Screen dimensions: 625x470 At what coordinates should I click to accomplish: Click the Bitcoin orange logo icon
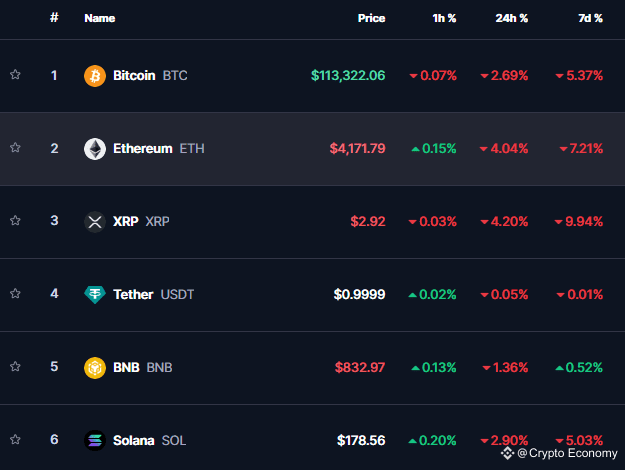(x=95, y=76)
